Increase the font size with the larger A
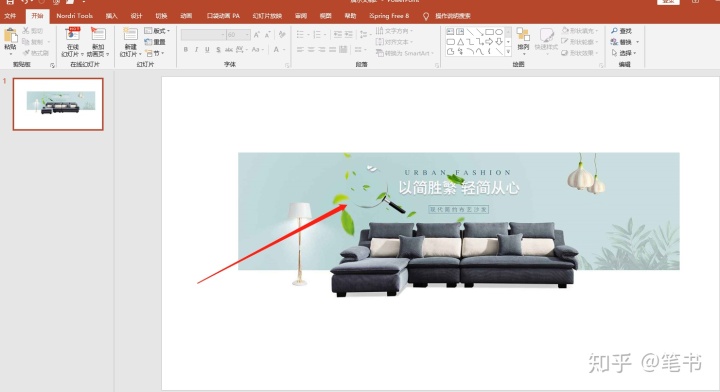This screenshot has width=720, height=392. click(256, 35)
